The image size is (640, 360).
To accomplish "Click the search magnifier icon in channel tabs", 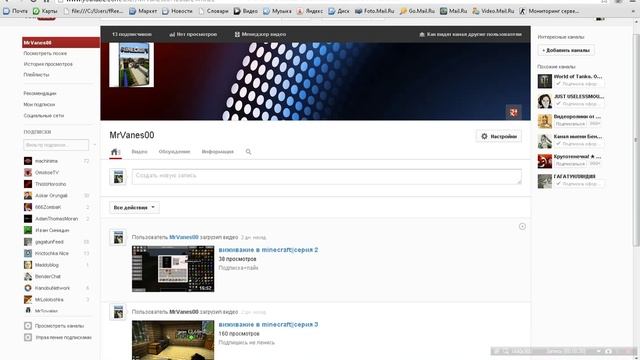I will (x=248, y=151).
